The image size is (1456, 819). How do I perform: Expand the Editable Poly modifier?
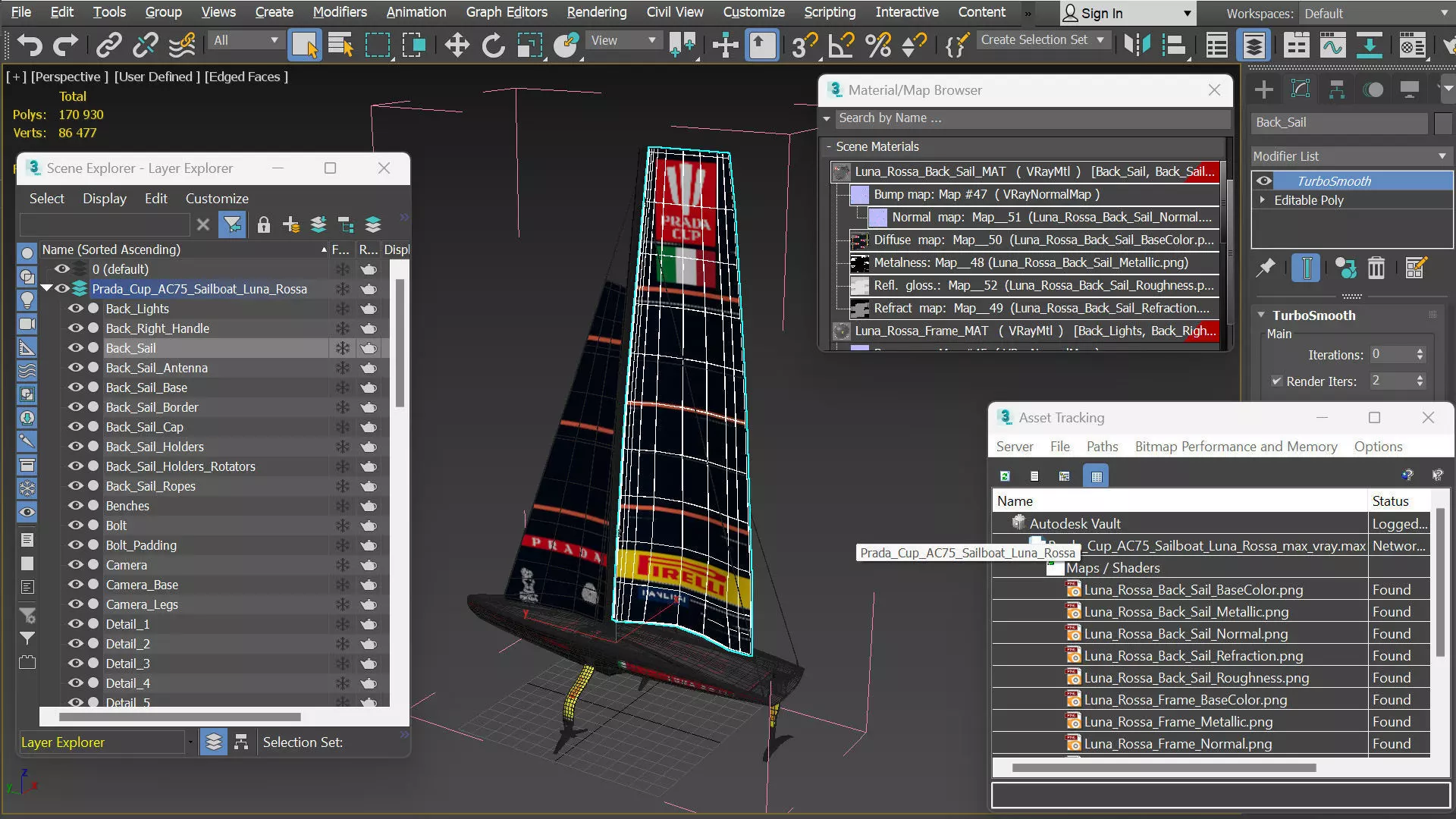click(x=1263, y=200)
